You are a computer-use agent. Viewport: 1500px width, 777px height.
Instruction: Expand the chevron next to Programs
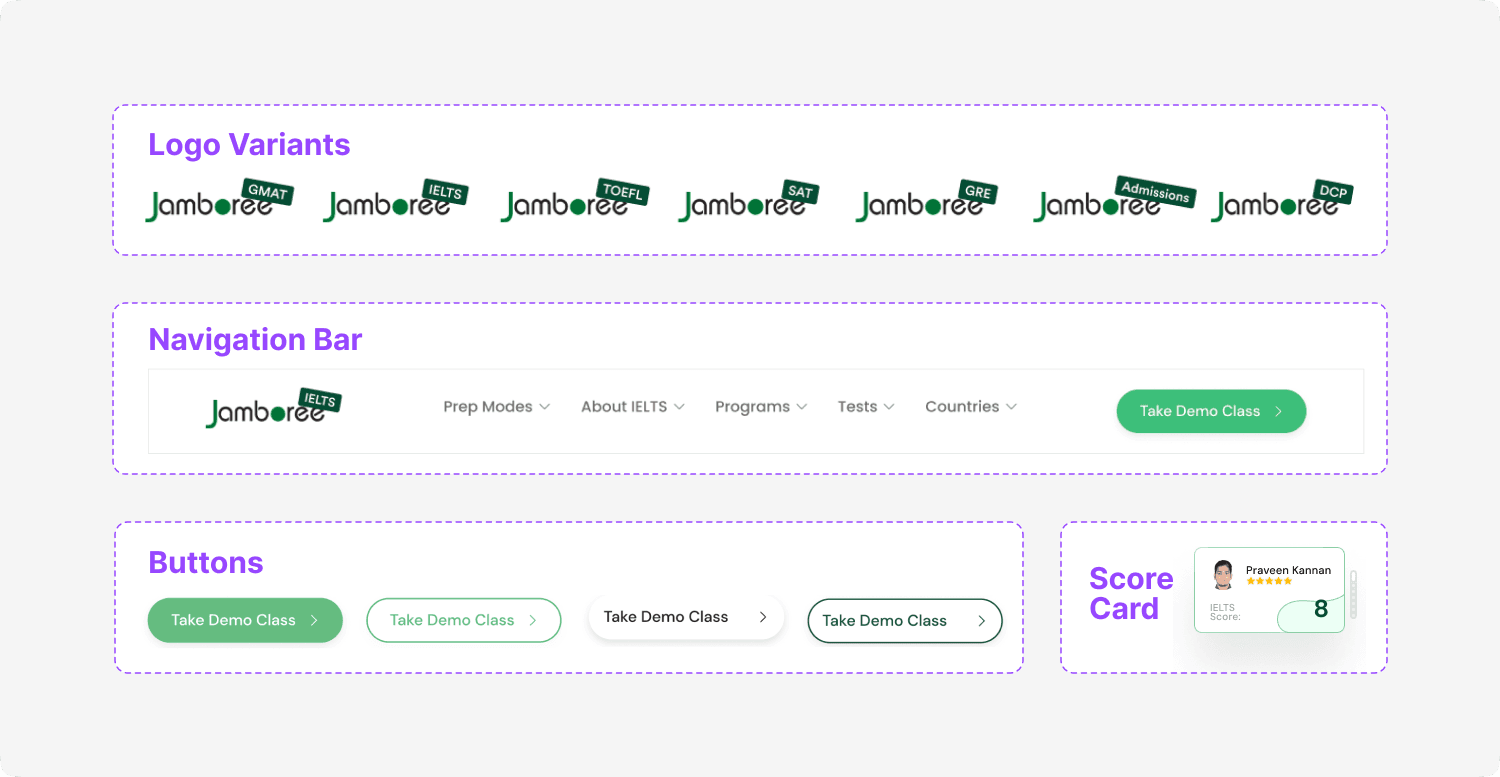tap(801, 407)
